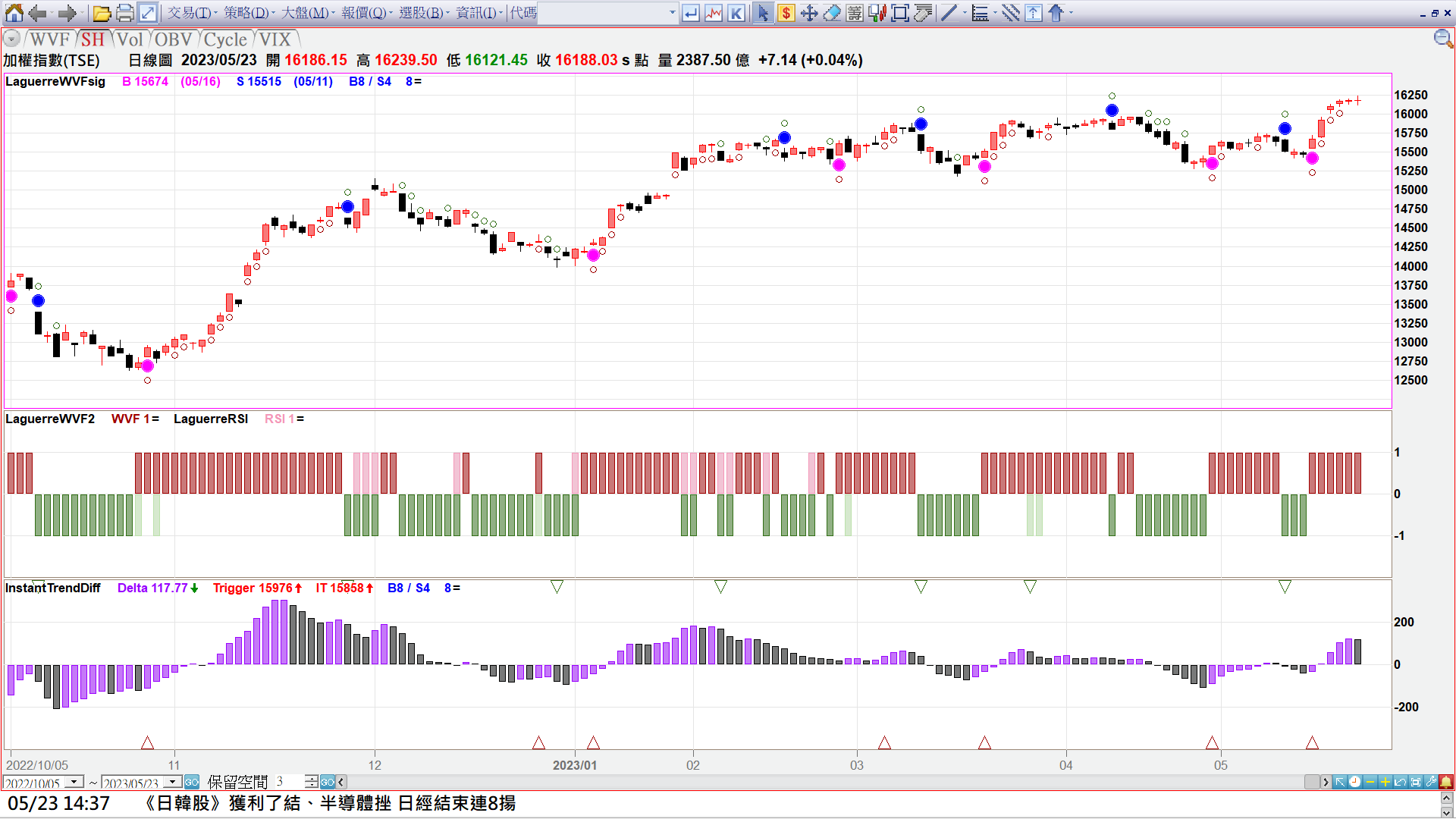Click the dollar sign price icon
1456x819 pixels.
click(x=786, y=13)
